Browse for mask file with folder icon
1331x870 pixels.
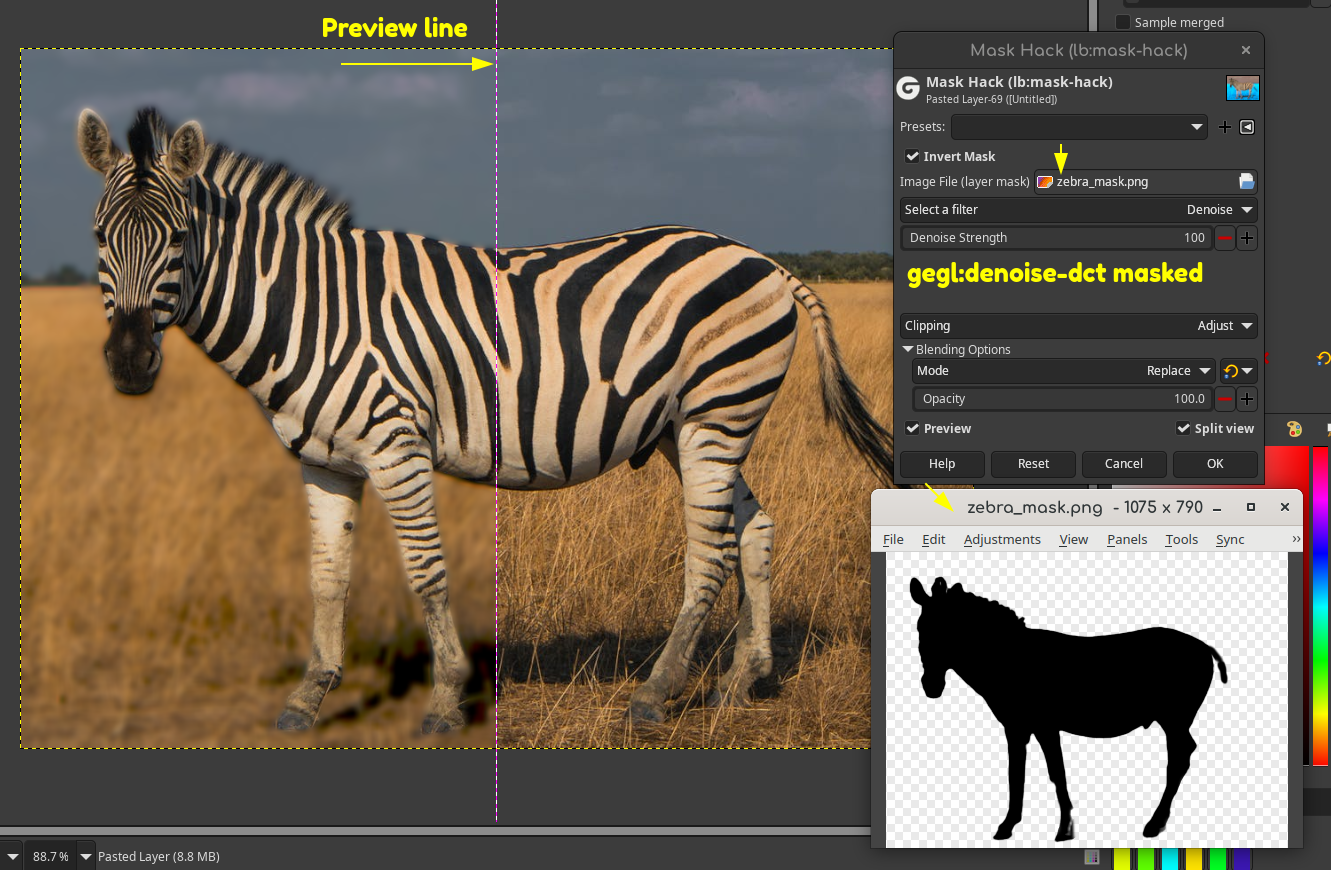(x=1246, y=181)
